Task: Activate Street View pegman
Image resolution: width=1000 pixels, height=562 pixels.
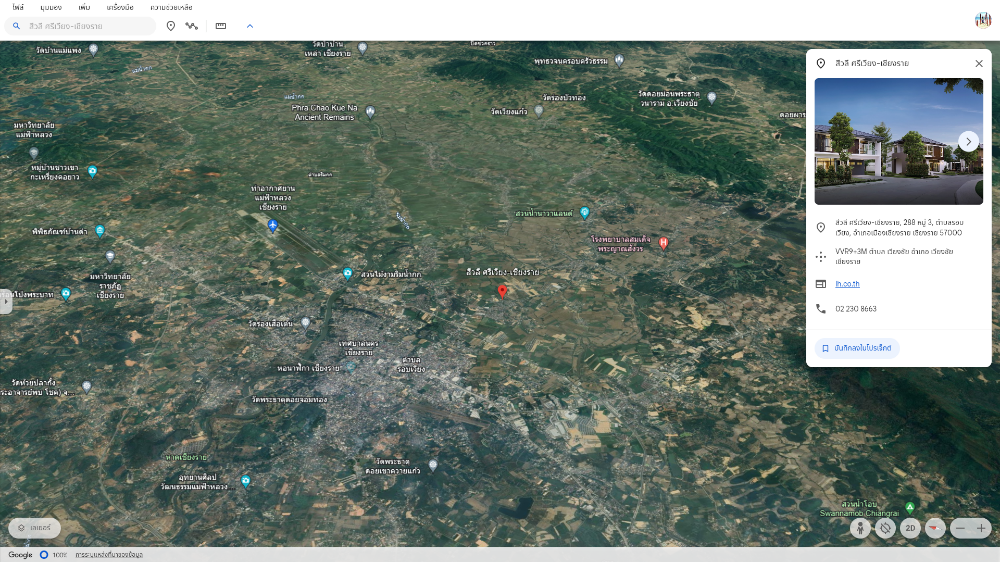Action: (860, 528)
